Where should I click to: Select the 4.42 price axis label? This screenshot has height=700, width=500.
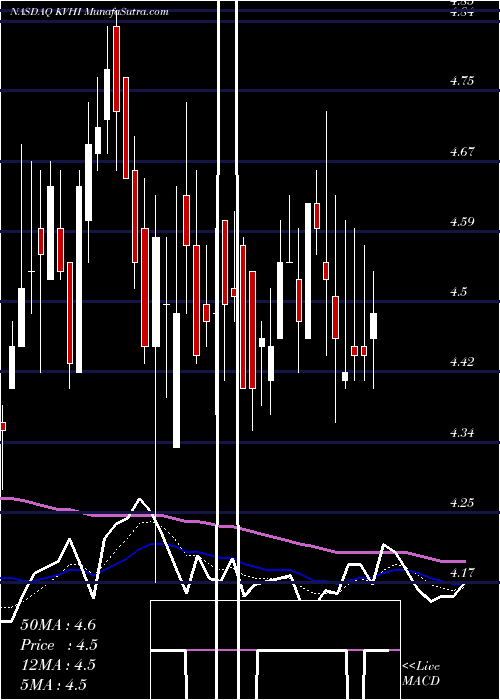pos(462,361)
